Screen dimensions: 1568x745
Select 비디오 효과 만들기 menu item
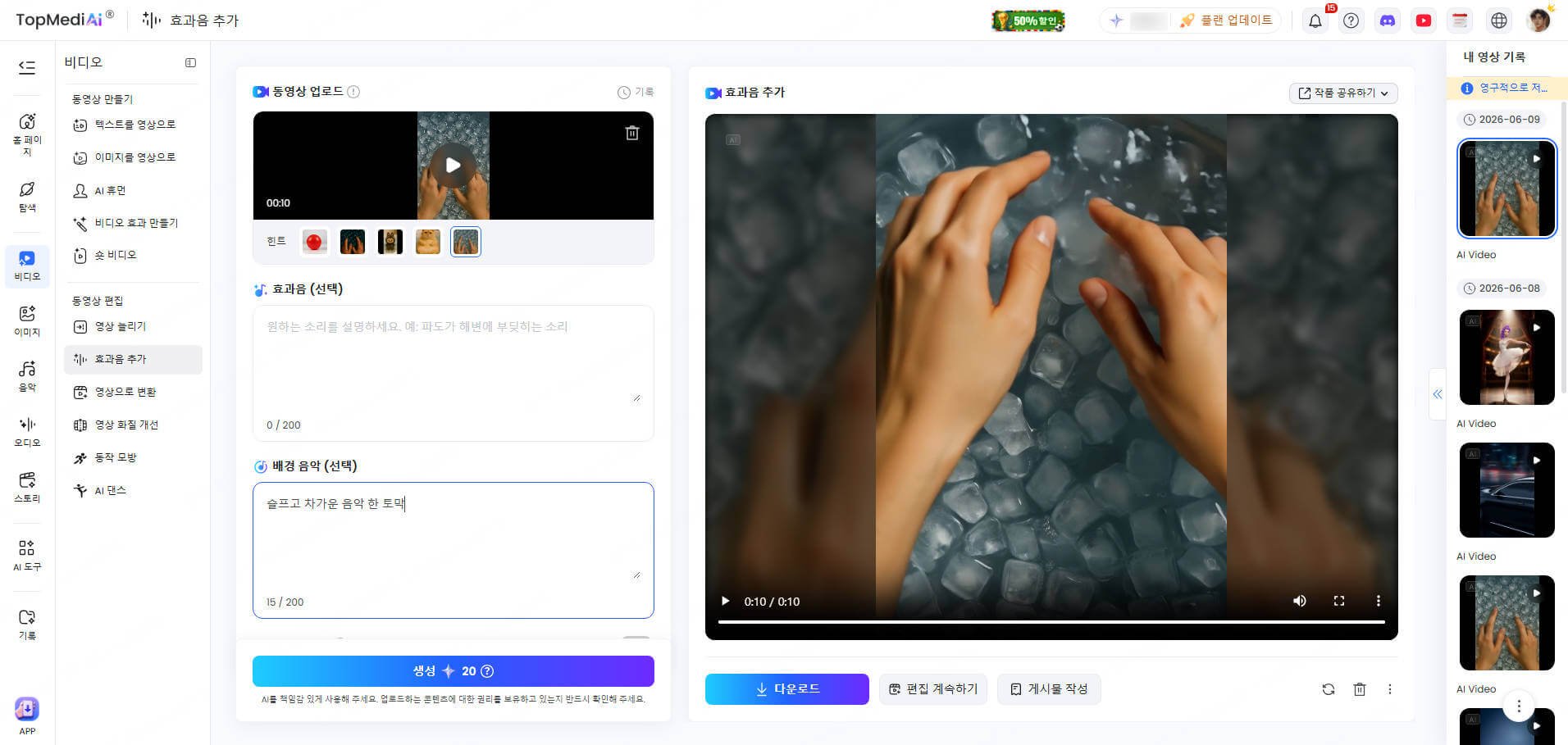(x=134, y=223)
